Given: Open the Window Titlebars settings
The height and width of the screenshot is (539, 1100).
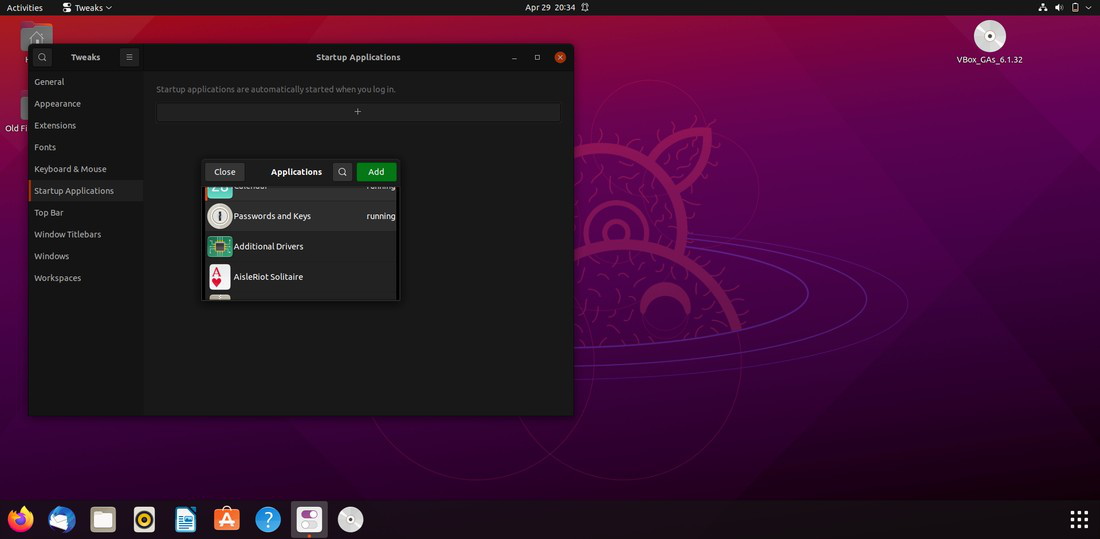Looking at the screenshot, I should click(86, 234).
